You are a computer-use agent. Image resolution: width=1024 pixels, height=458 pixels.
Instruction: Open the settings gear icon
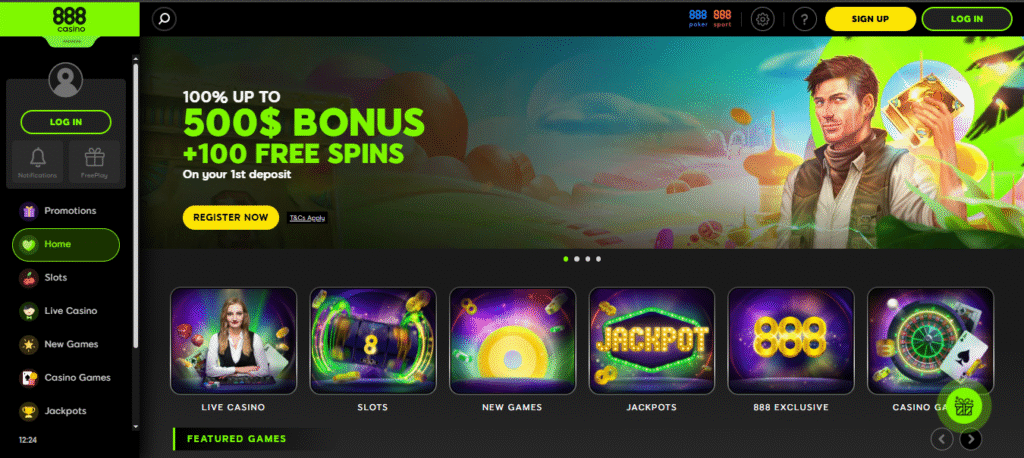[762, 19]
